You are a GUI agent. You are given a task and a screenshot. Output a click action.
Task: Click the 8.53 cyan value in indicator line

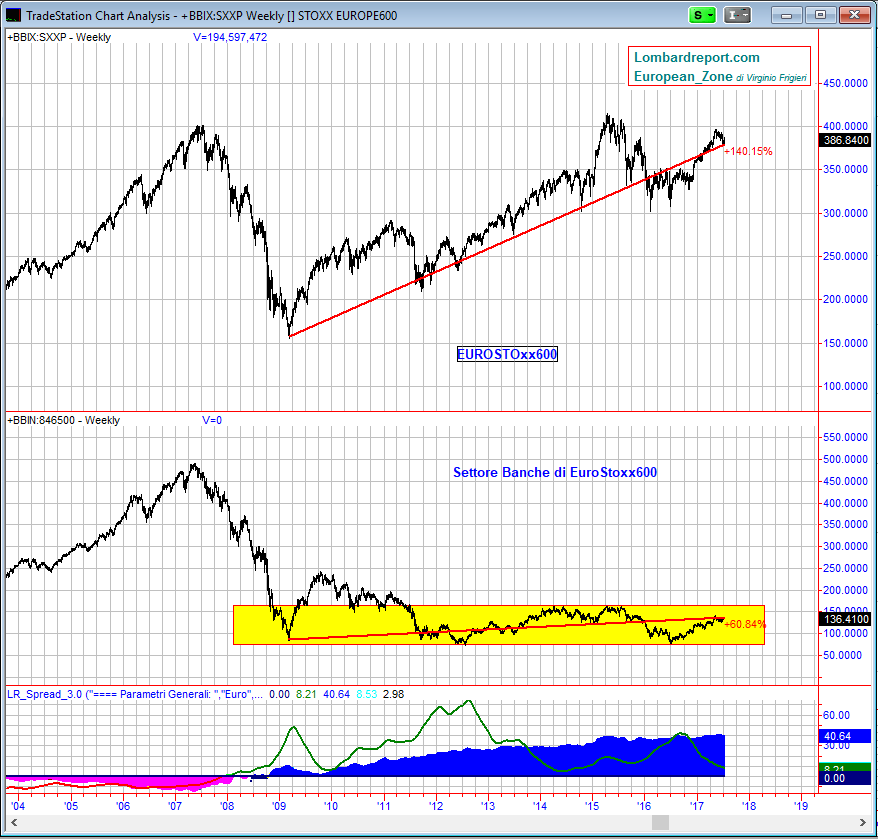coord(367,694)
